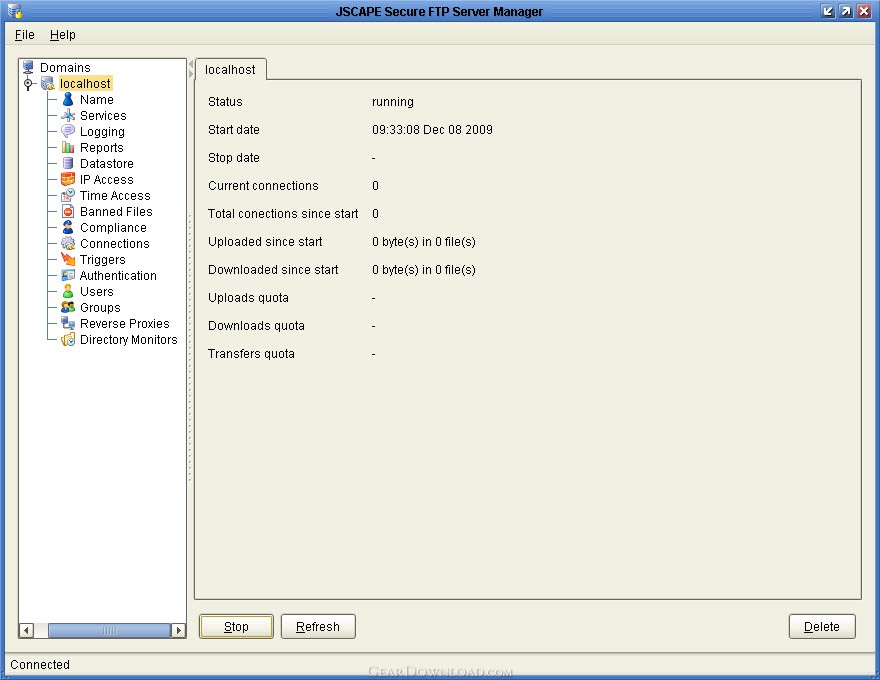Open the Directory Monitors tree item
The image size is (880, 680).
(x=129, y=339)
